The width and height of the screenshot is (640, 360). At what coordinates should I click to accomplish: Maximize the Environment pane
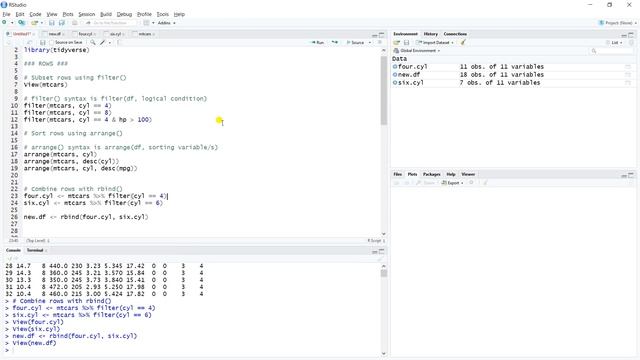(631, 35)
